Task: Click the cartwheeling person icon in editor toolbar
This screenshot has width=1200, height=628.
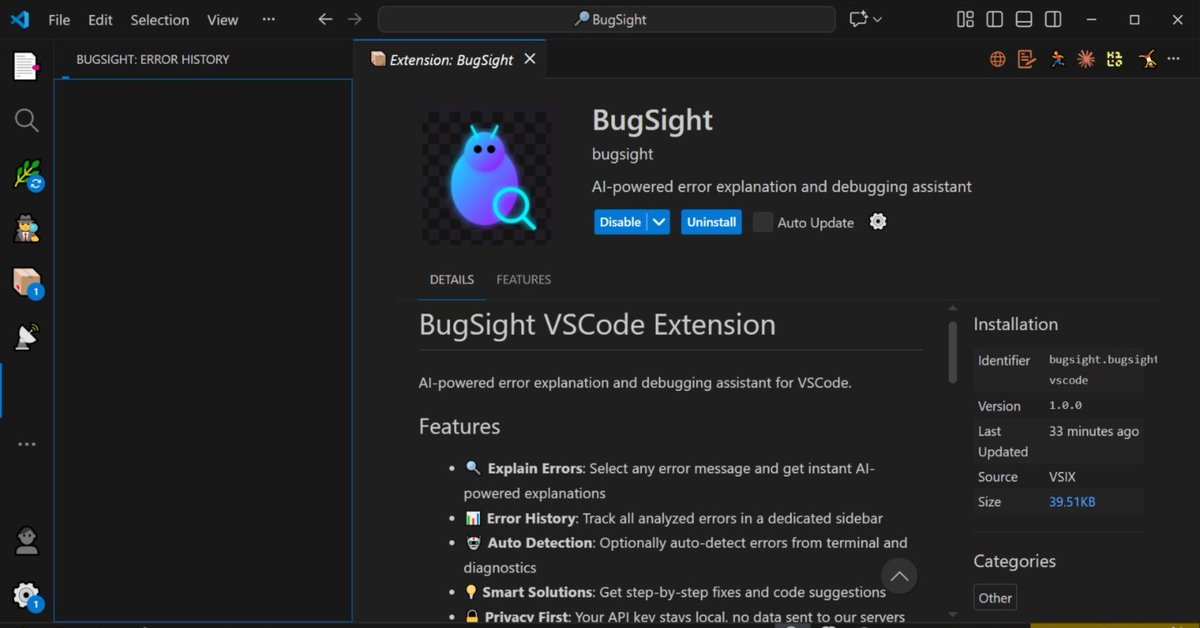Action: pyautogui.click(x=1146, y=59)
